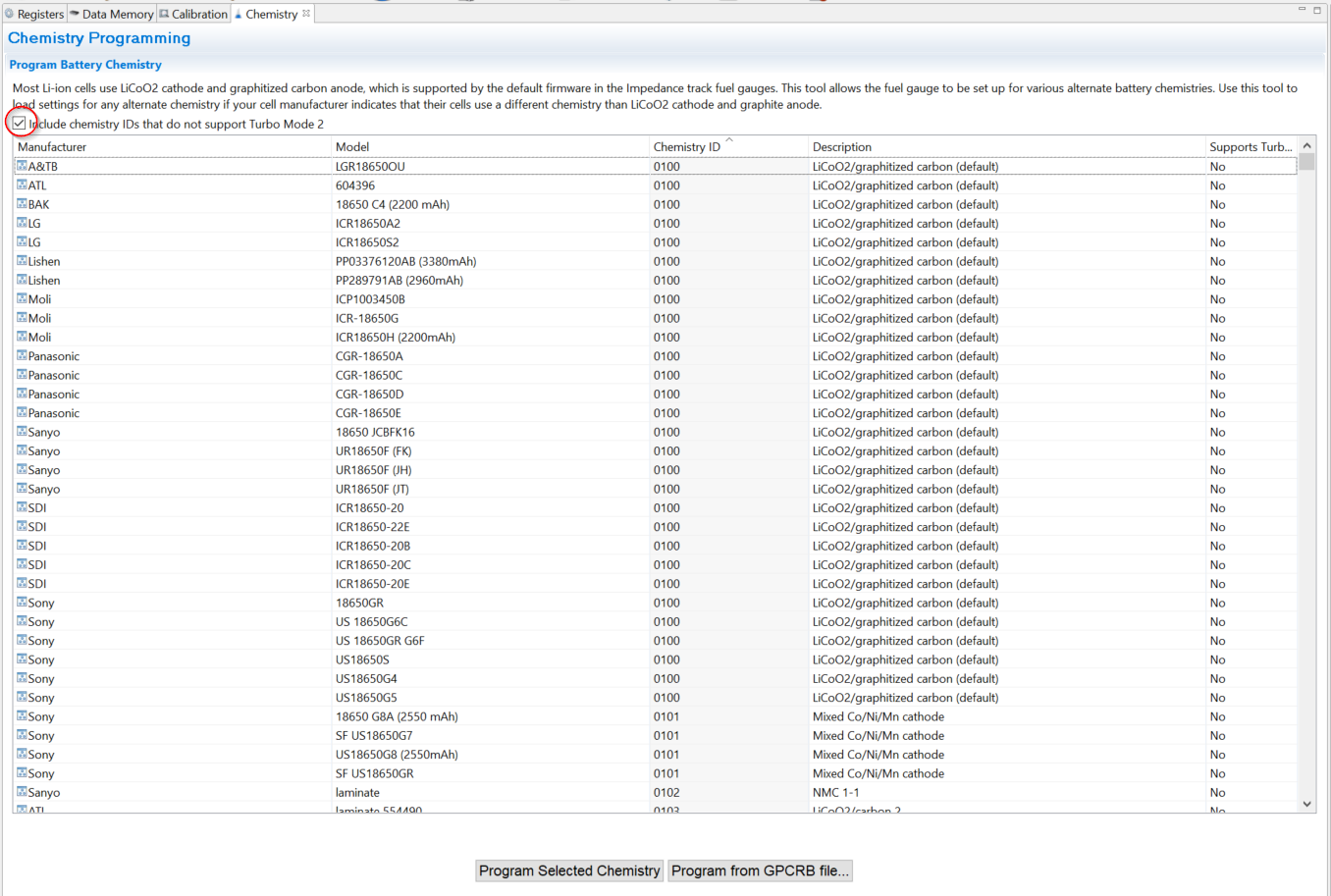Click the Data Memory tab chip icon

point(74,14)
